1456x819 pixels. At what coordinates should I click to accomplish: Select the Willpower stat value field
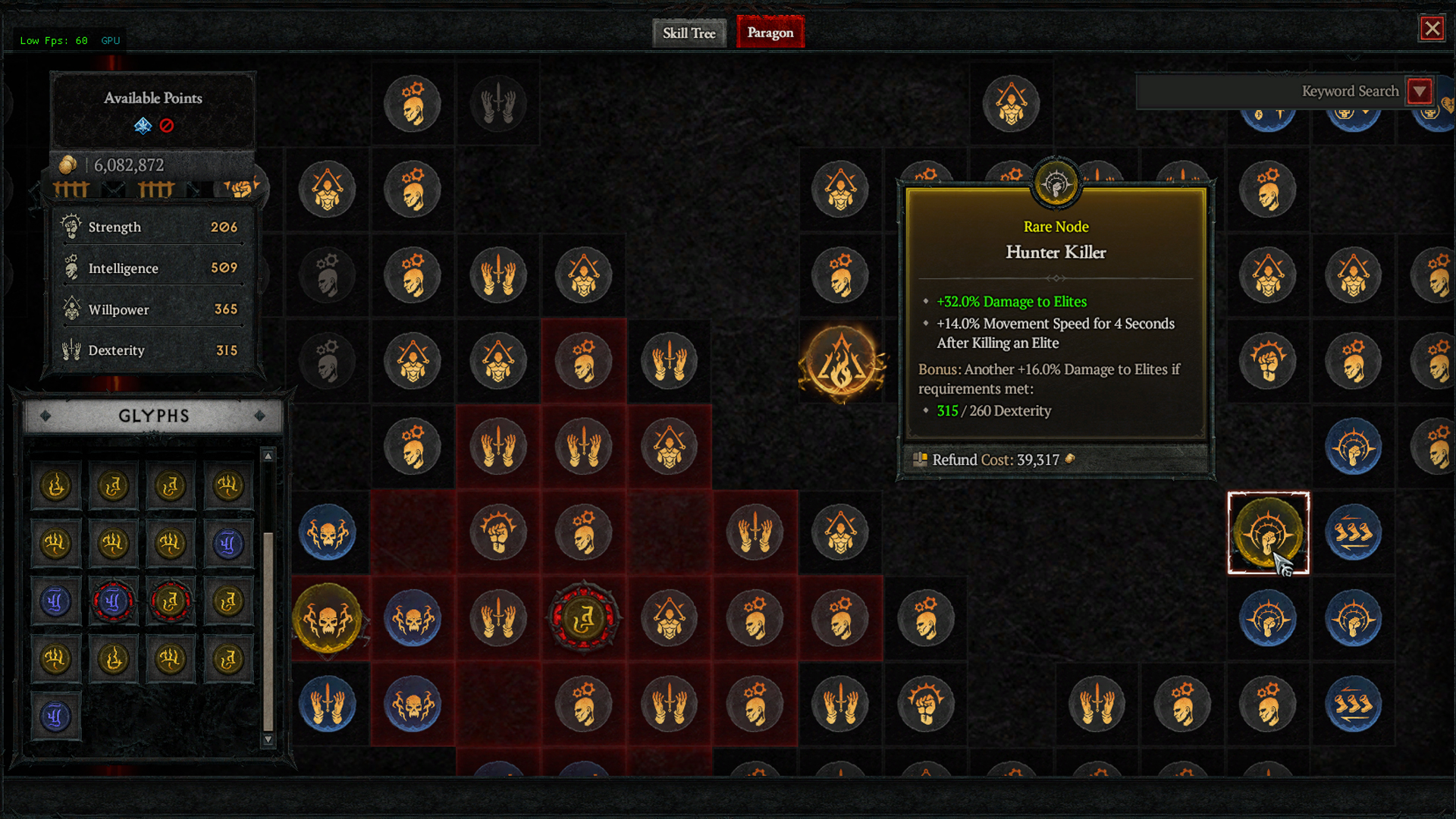point(222,308)
